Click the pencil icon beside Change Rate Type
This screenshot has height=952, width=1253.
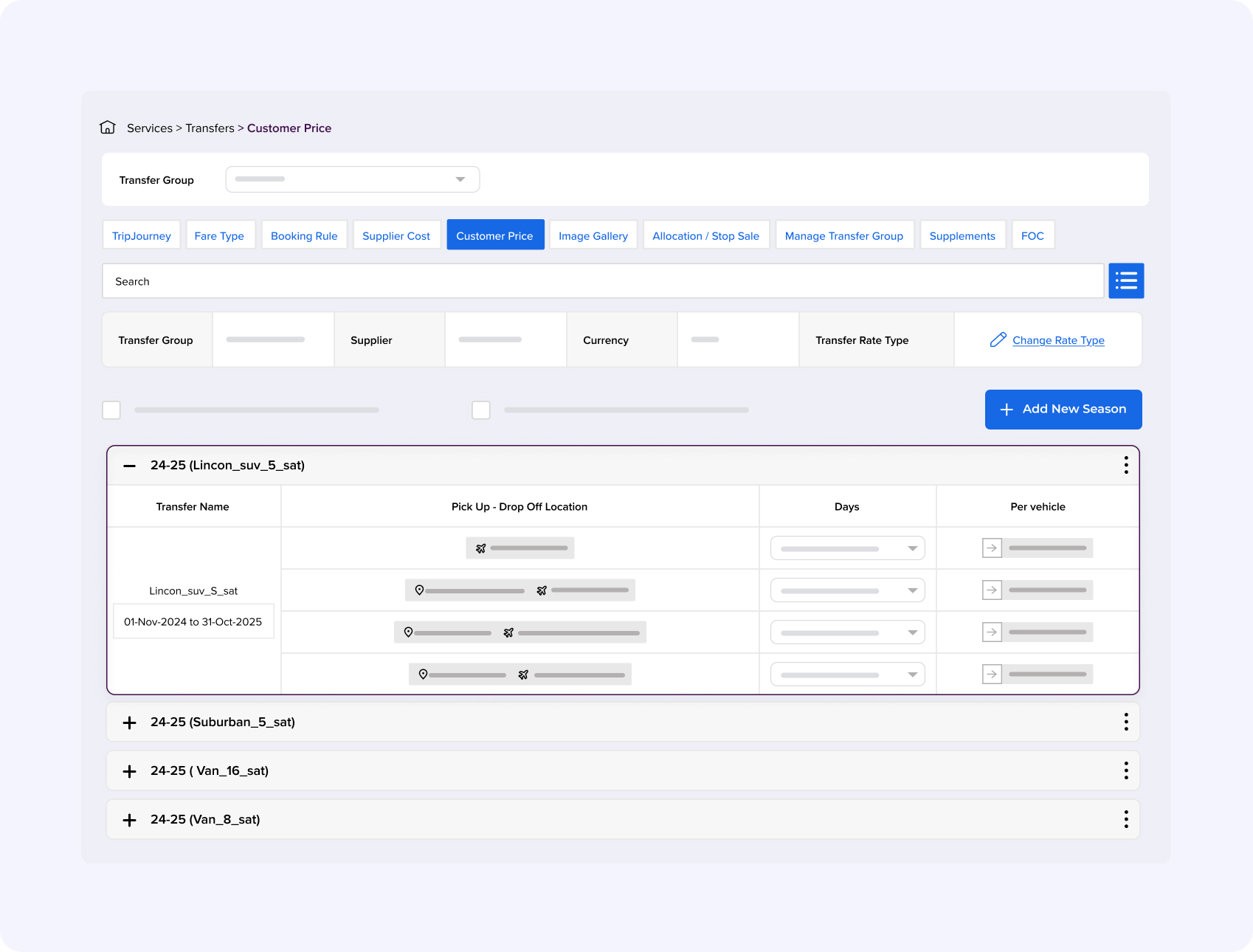tap(998, 339)
